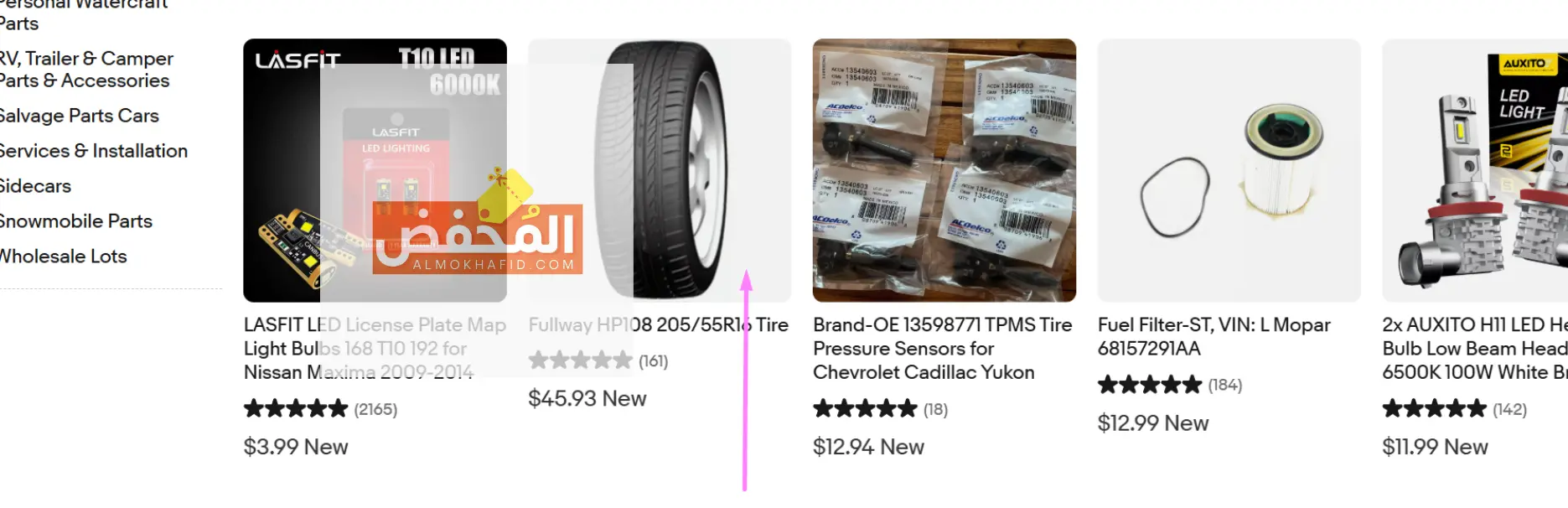Go to Salvage Parts Cars category

click(x=79, y=116)
